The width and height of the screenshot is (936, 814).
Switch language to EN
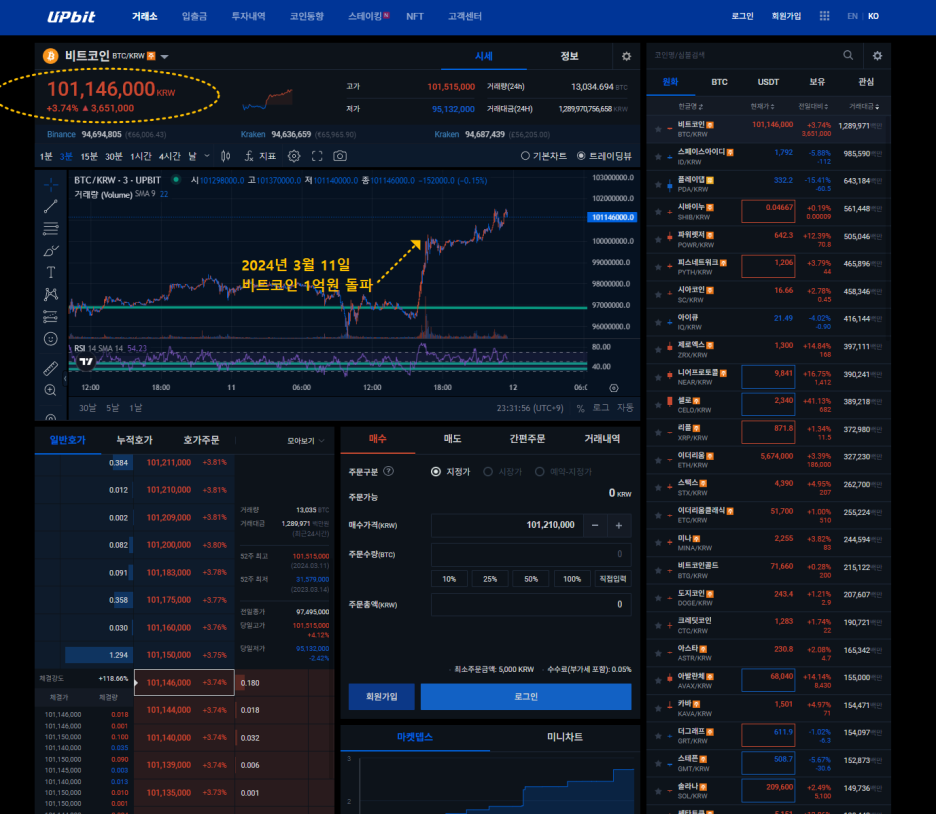click(x=852, y=17)
